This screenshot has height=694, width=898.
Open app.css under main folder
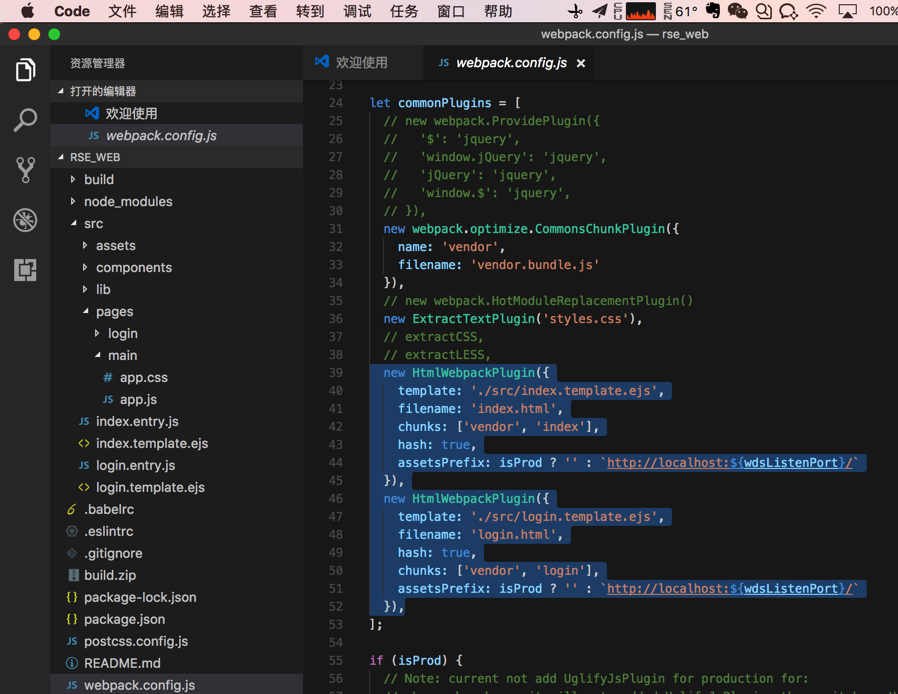pyautogui.click(x=143, y=377)
